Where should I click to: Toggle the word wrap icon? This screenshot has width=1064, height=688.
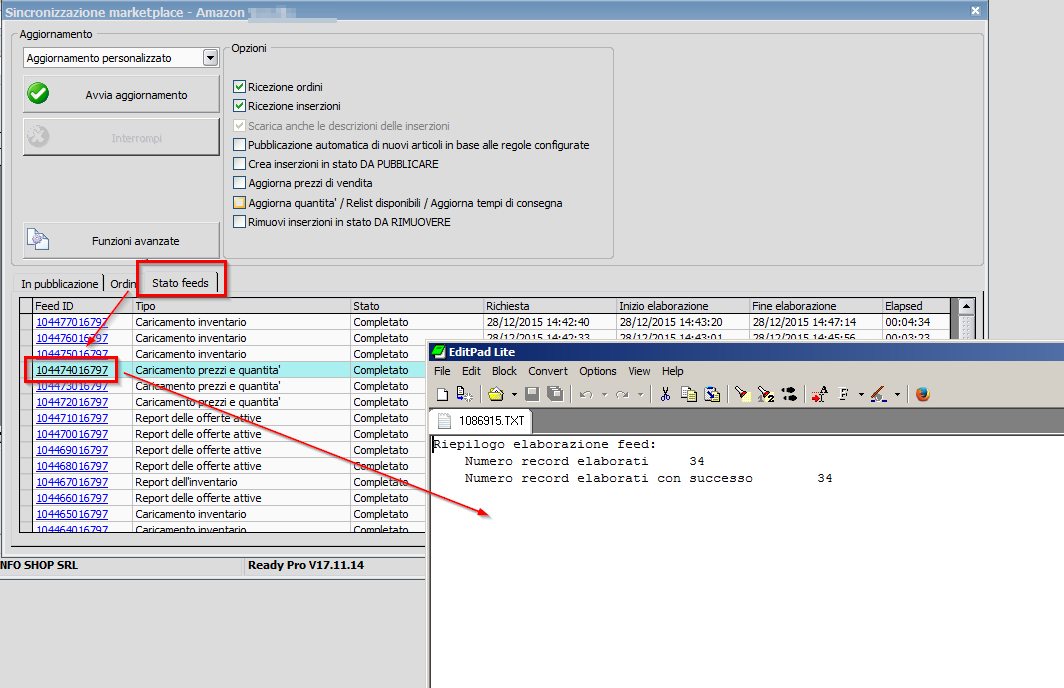820,394
